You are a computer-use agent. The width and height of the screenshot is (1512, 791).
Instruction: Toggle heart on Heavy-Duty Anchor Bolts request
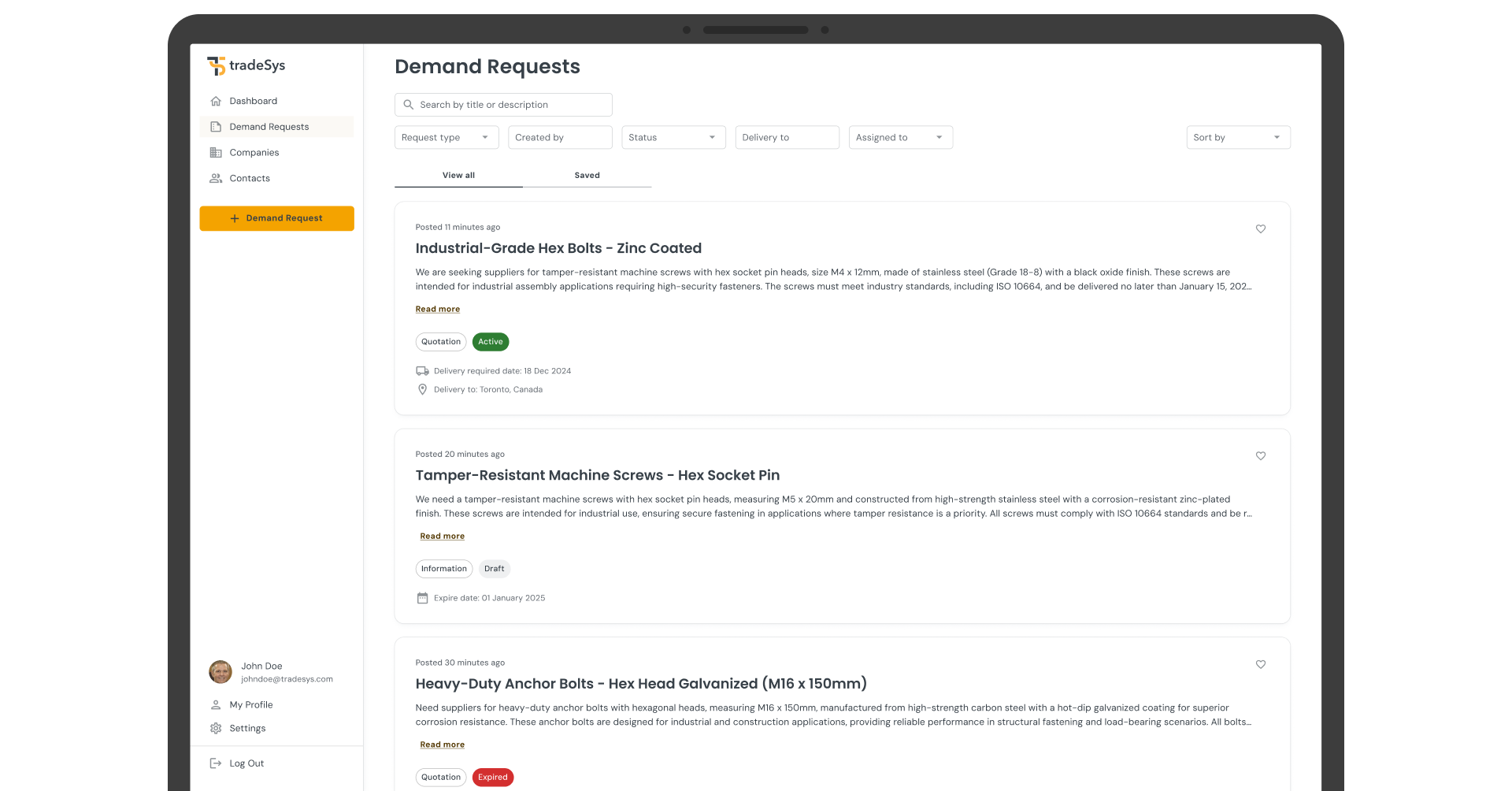coord(1260,665)
